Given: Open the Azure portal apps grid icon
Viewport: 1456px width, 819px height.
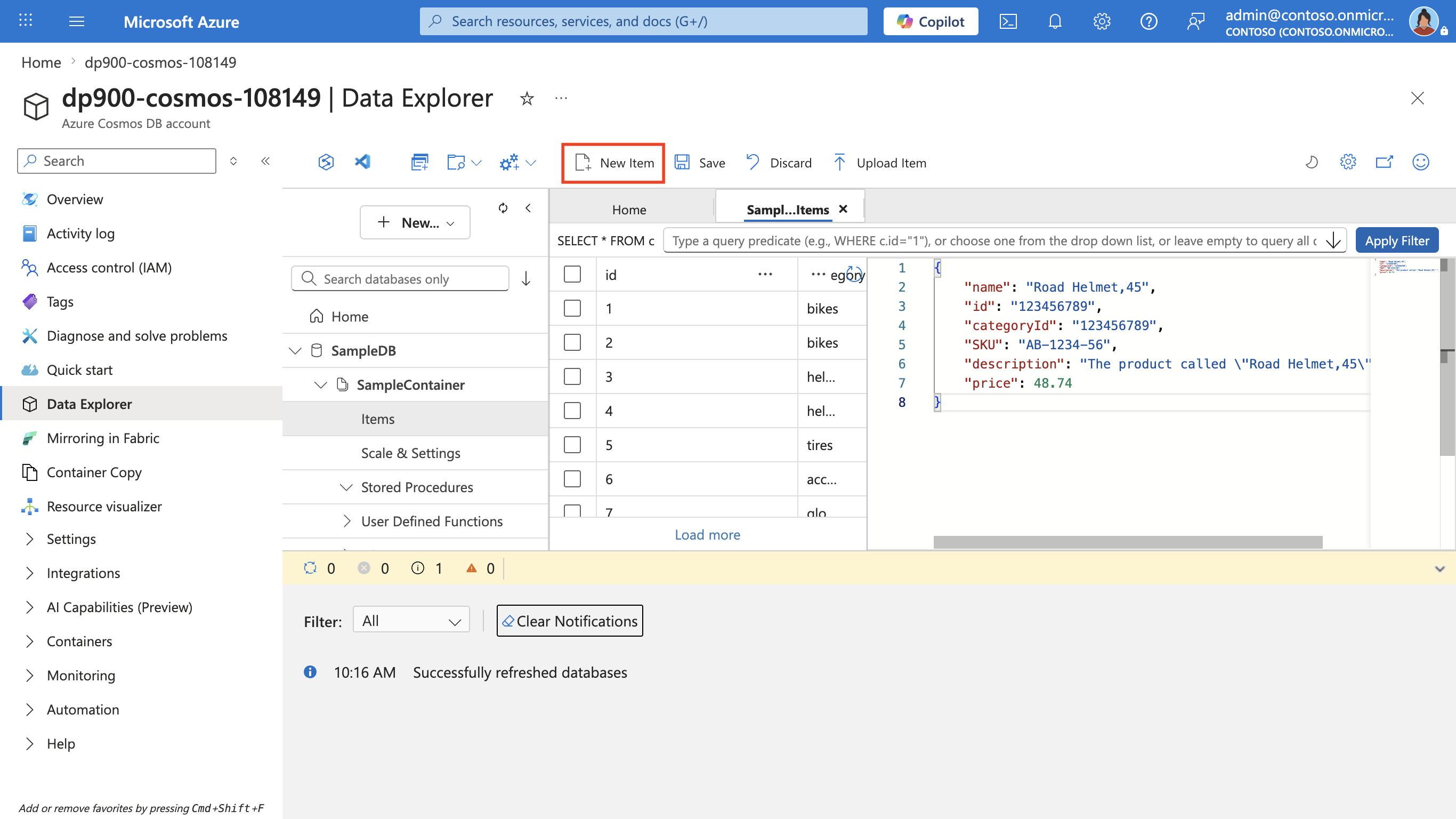Looking at the screenshot, I should pos(26,21).
